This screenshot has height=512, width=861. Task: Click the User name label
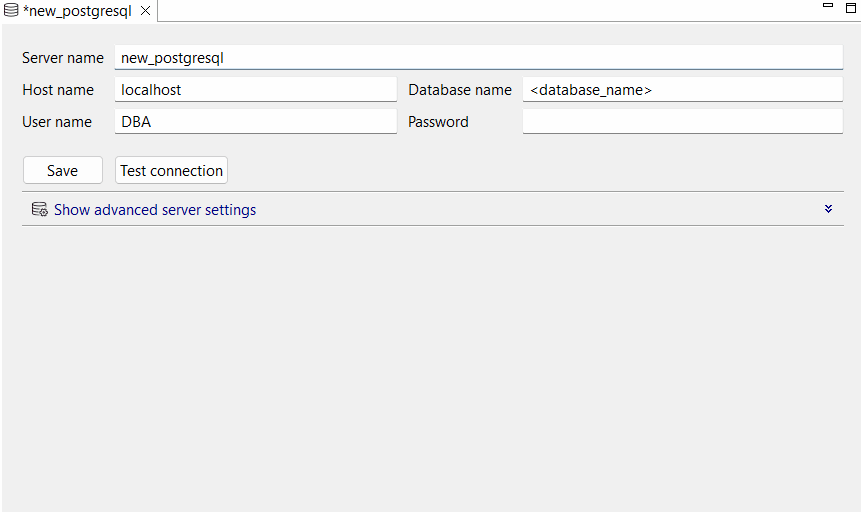[x=57, y=122]
